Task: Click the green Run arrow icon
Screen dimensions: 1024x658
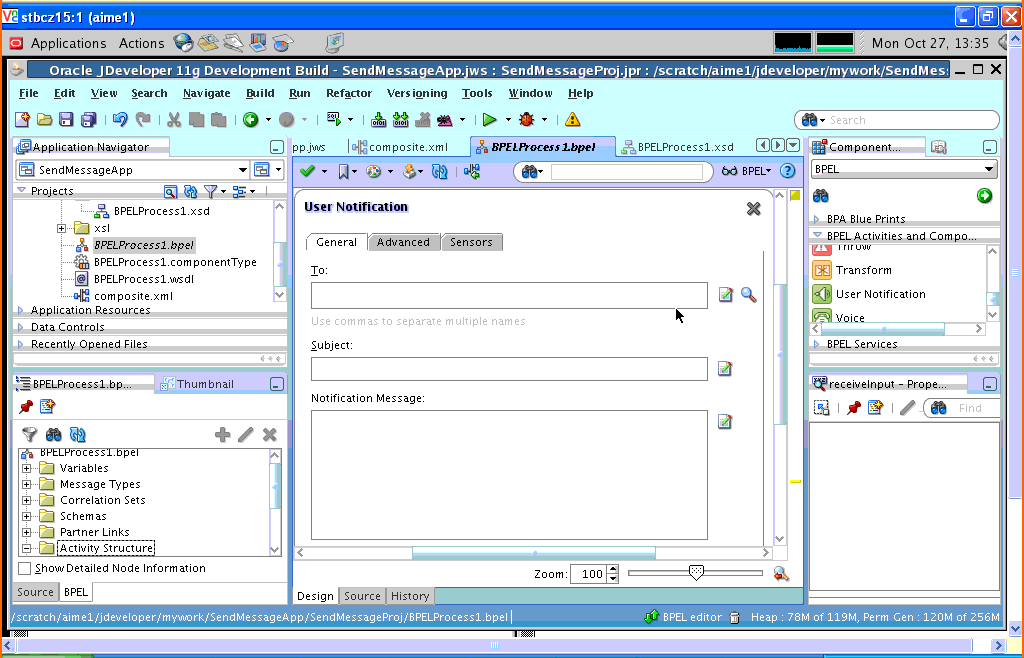Action: point(489,119)
